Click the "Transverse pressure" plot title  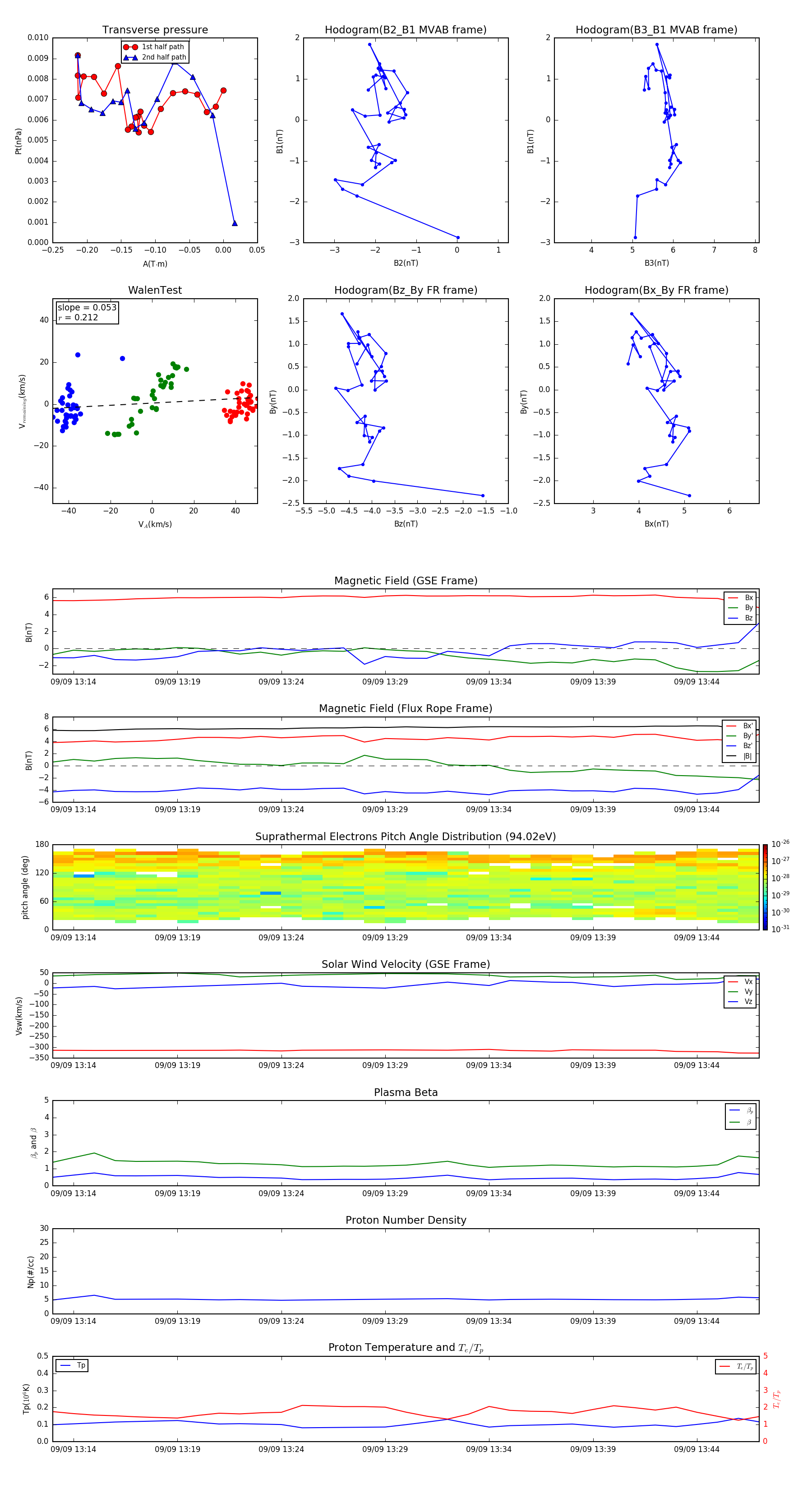(155, 30)
